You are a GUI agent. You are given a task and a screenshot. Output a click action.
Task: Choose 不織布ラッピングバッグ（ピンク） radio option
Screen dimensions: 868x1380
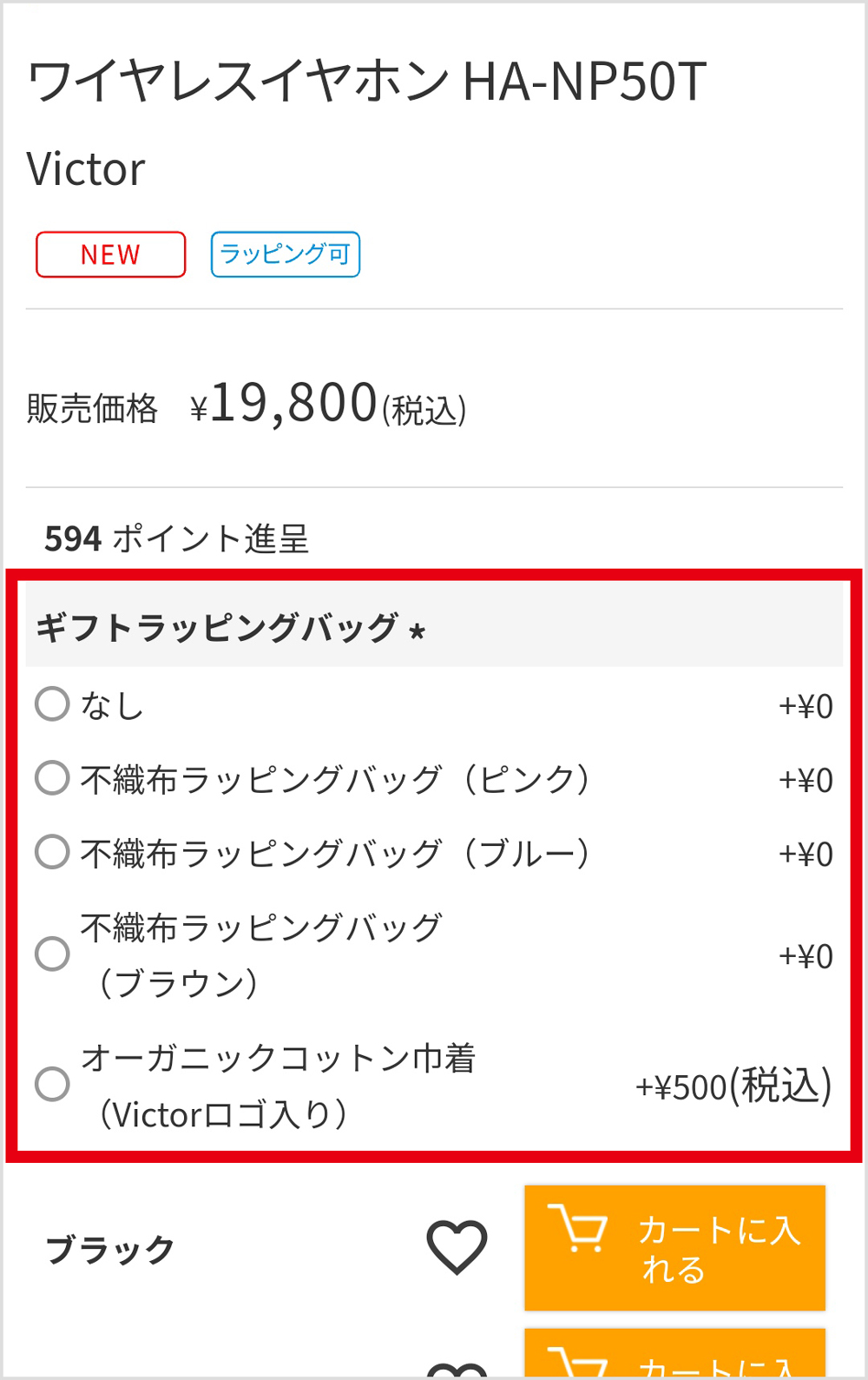53,778
